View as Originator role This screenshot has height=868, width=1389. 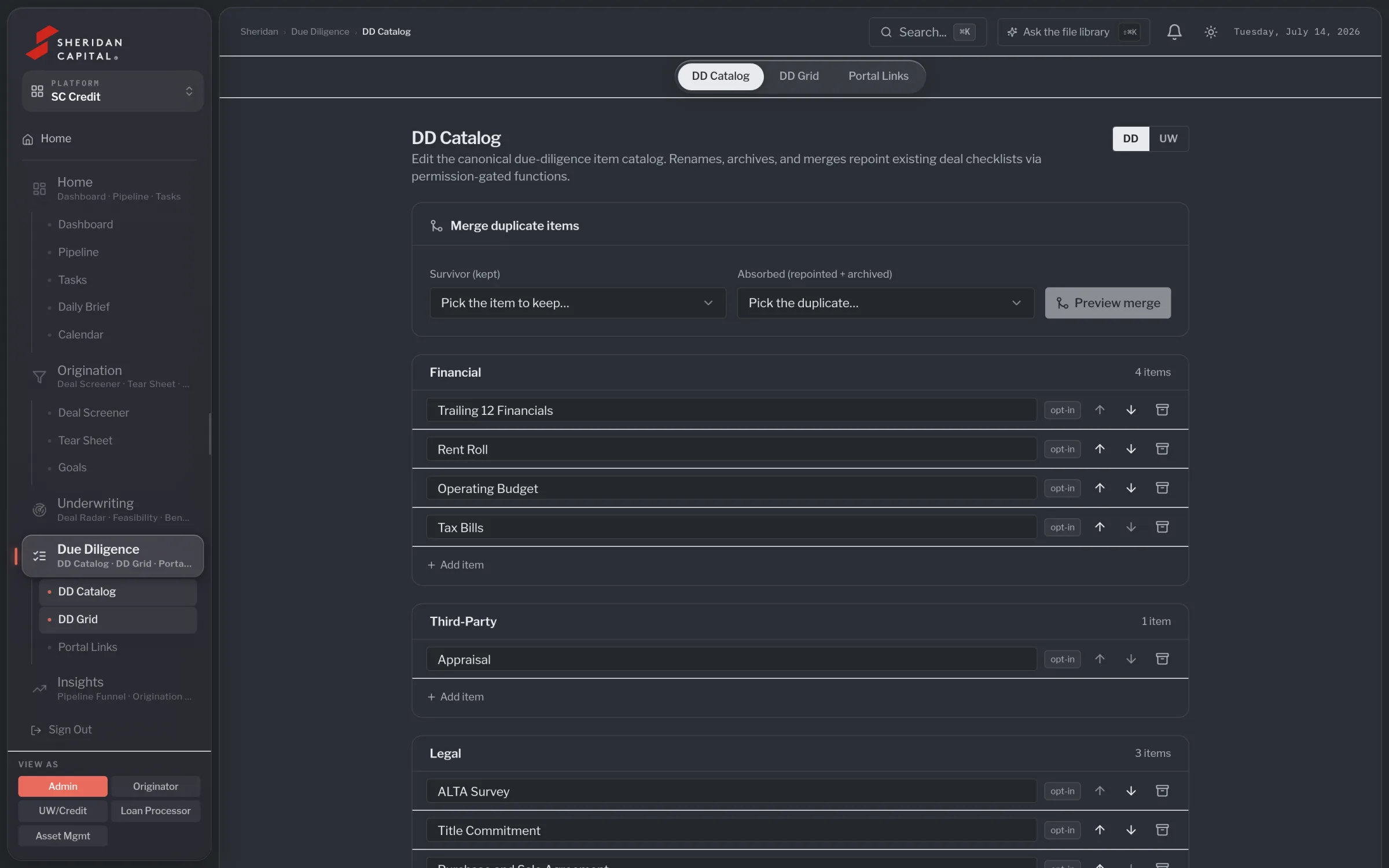(x=155, y=786)
